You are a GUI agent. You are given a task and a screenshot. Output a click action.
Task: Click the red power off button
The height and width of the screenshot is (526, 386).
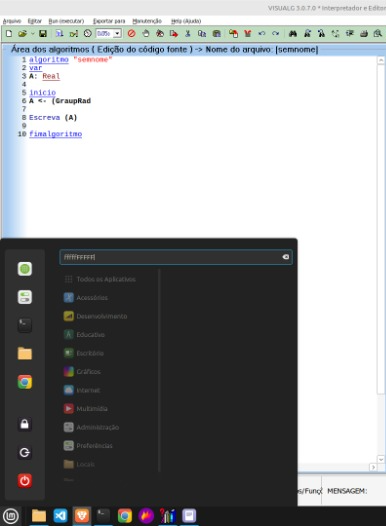pyautogui.click(x=25, y=481)
